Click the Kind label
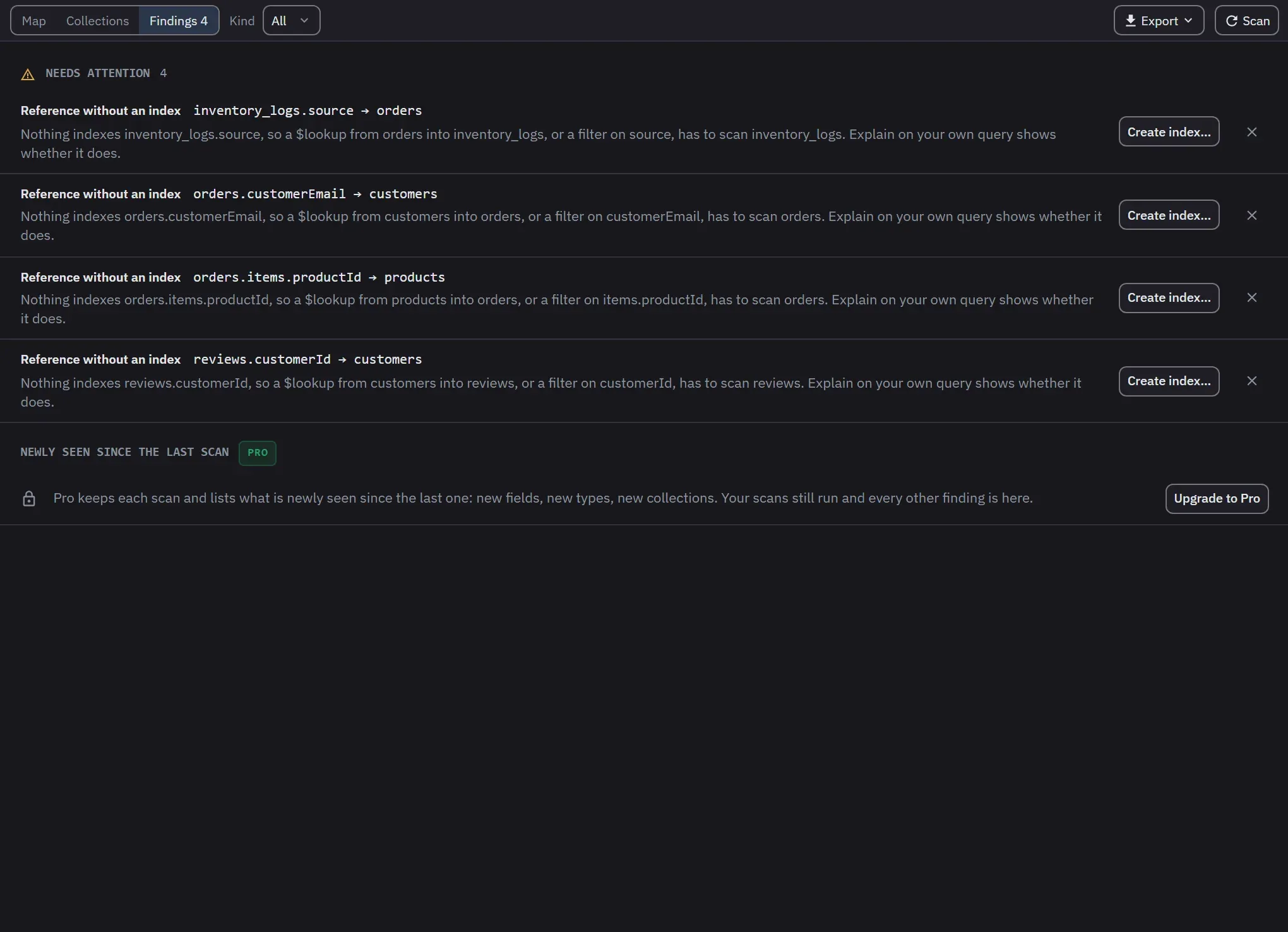The image size is (1288, 932). (242, 21)
